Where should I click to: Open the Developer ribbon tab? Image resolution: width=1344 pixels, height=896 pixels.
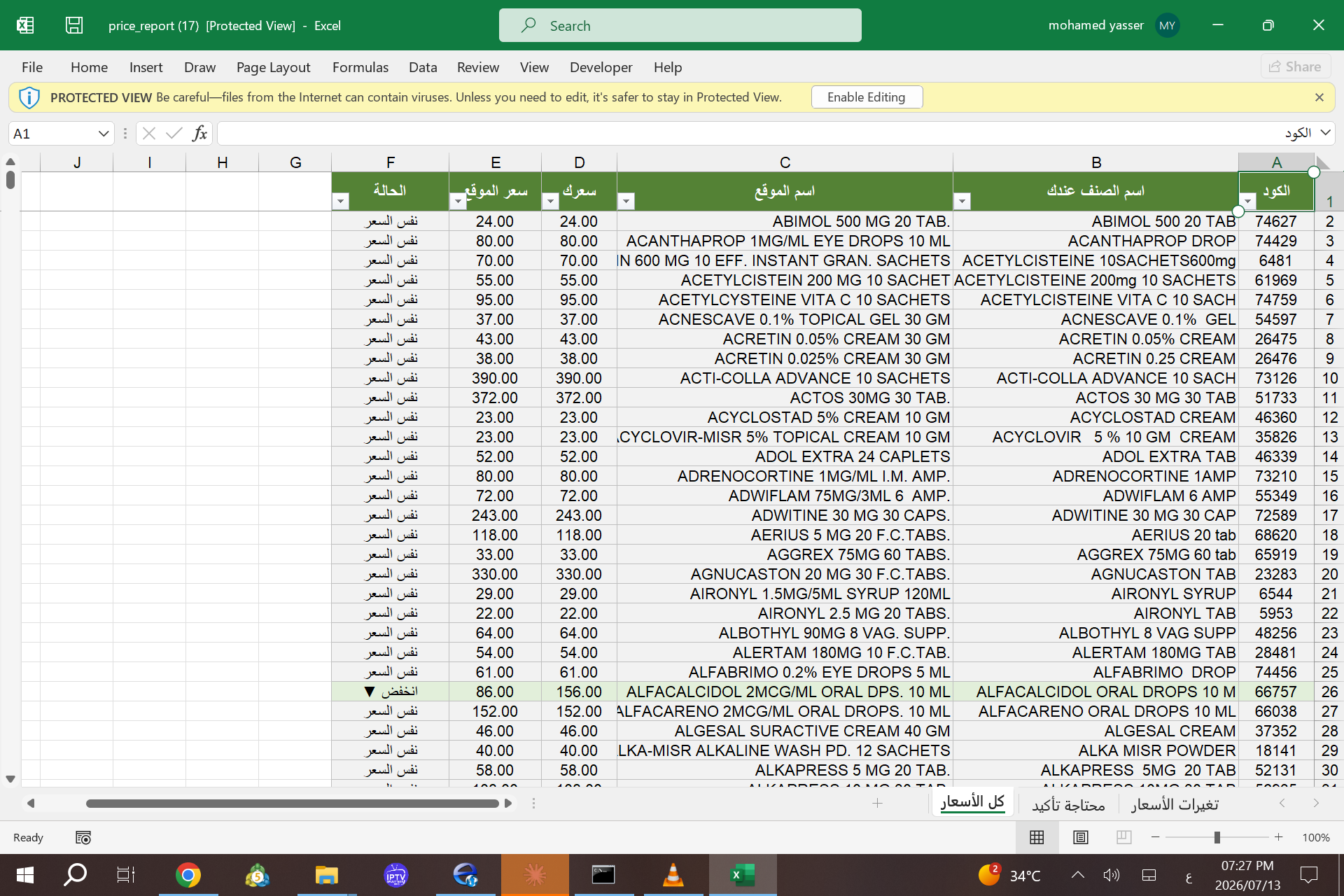[x=601, y=67]
